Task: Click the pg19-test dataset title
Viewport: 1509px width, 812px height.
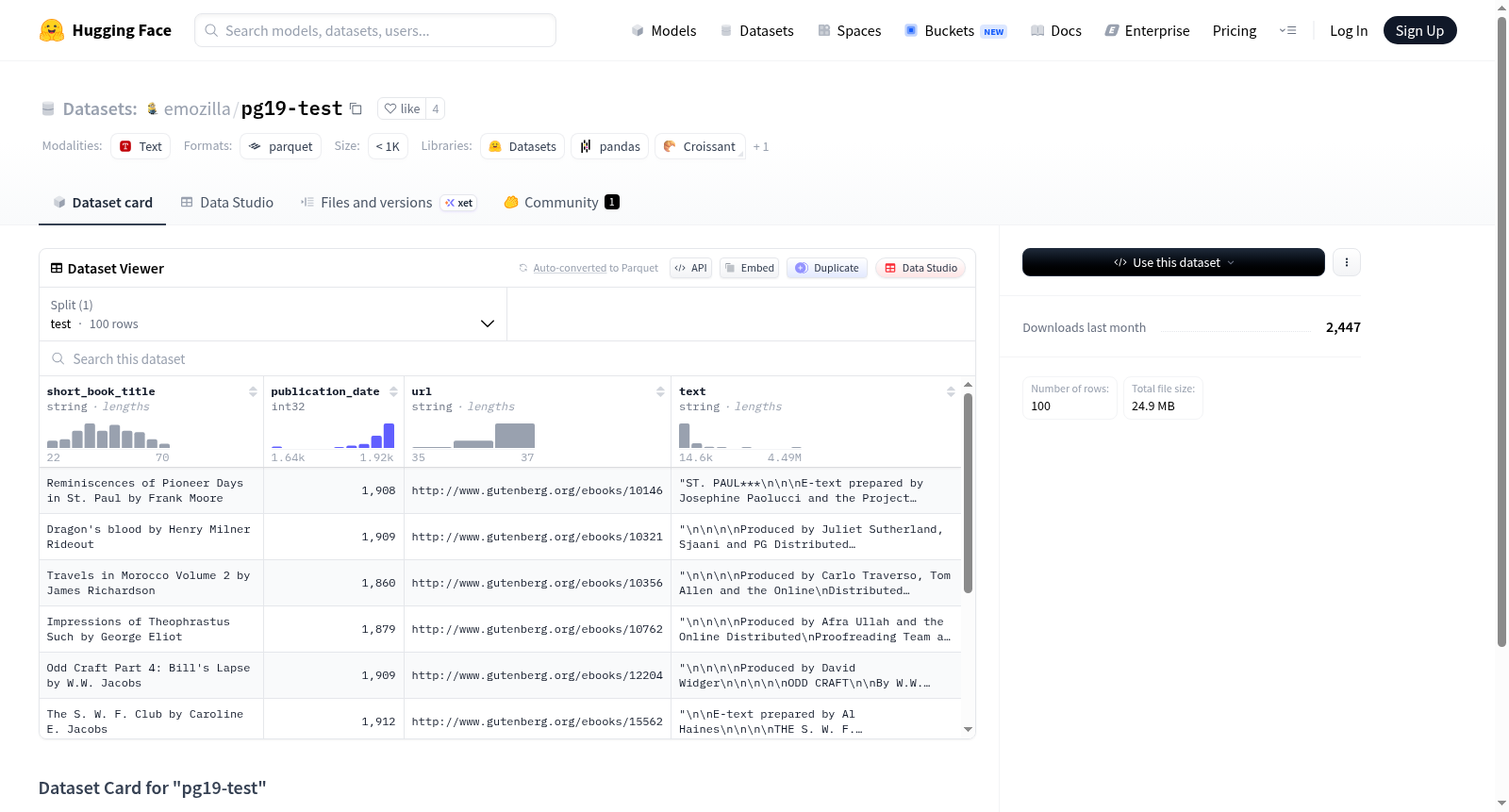Action: click(x=291, y=108)
